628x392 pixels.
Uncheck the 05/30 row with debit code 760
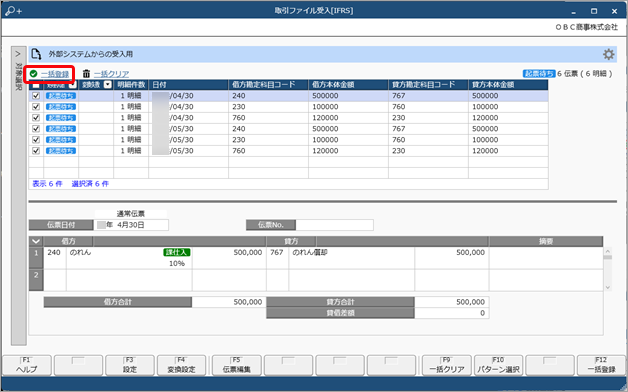[x=36, y=151]
